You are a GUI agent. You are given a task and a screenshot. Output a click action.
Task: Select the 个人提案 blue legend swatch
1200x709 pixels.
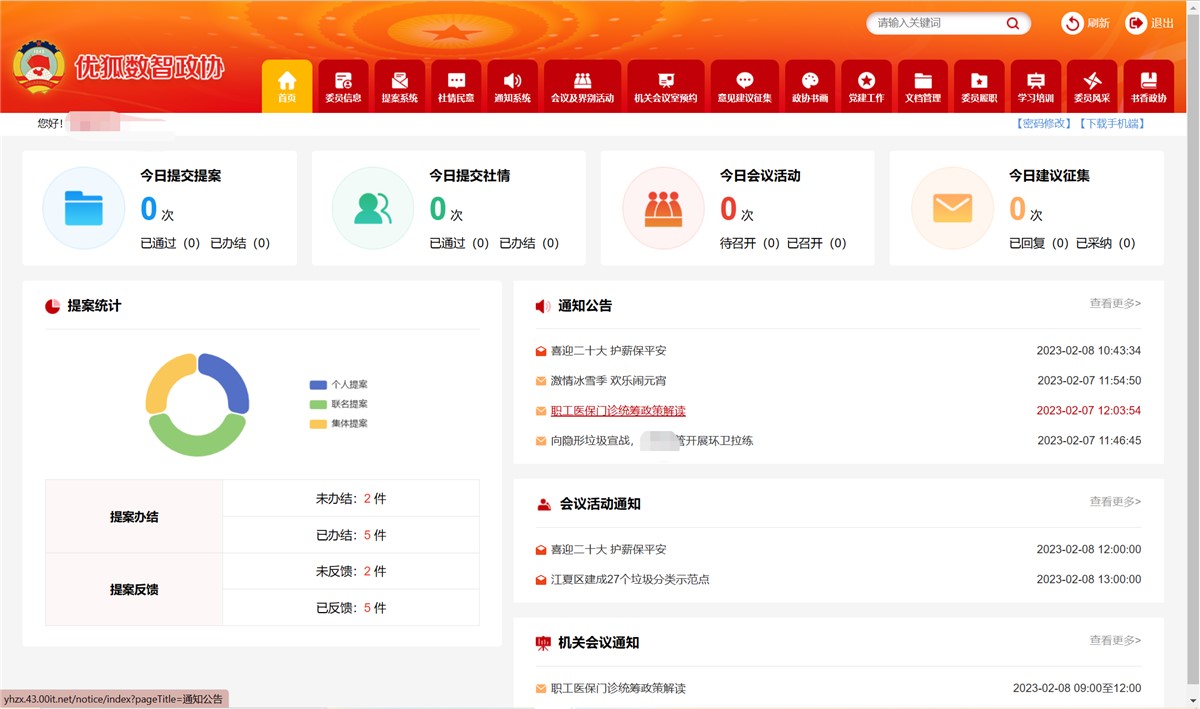[319, 385]
